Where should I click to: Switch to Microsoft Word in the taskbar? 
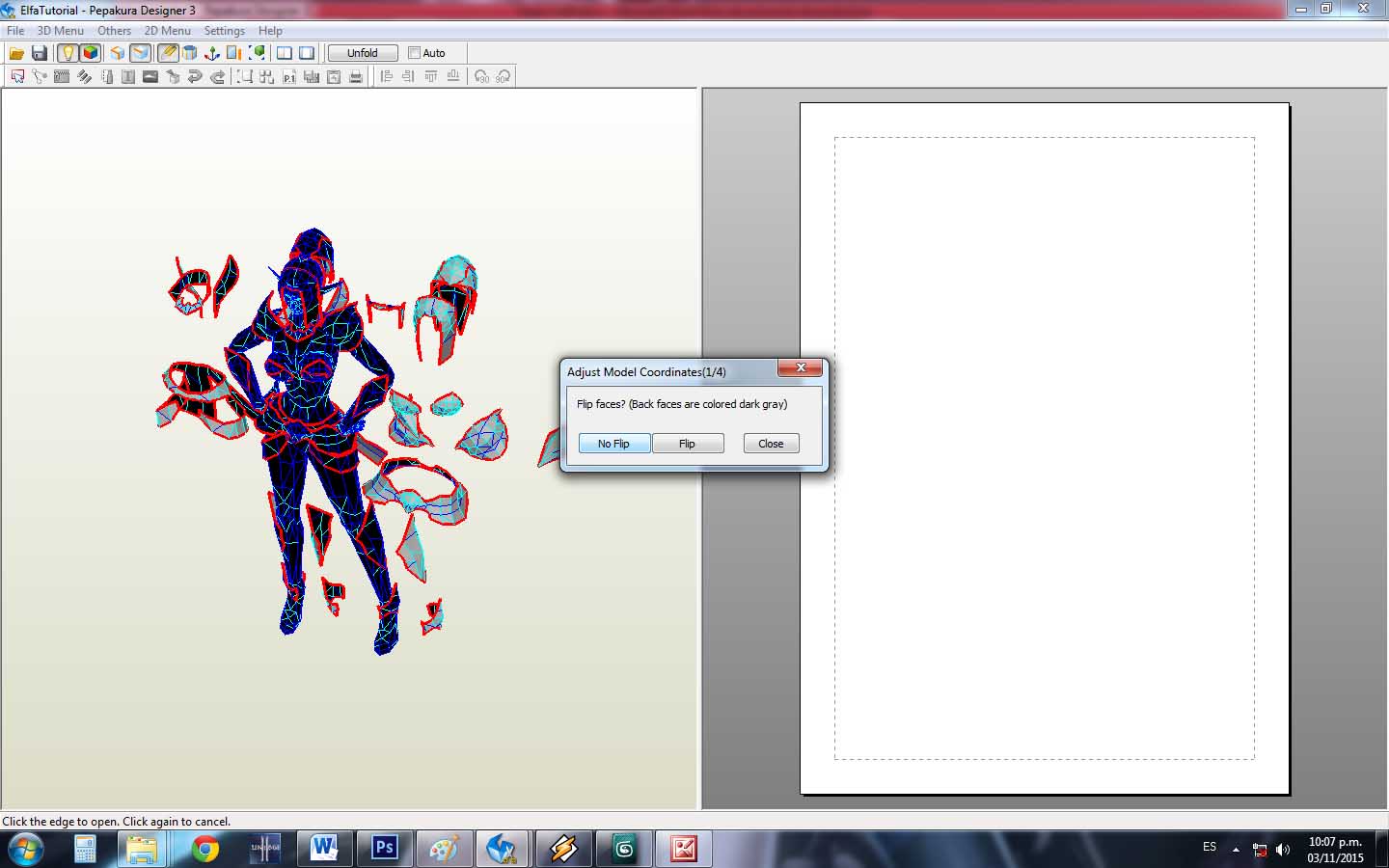tap(324, 849)
